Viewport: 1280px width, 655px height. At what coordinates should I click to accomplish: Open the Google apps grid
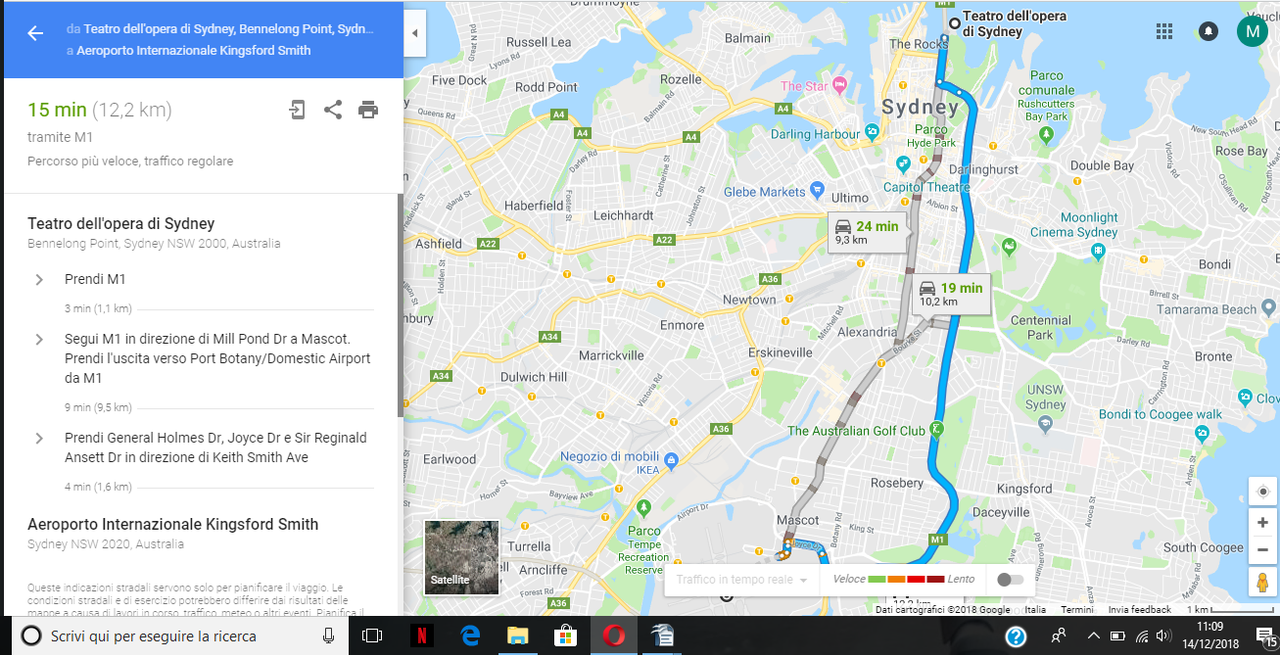[x=1164, y=31]
